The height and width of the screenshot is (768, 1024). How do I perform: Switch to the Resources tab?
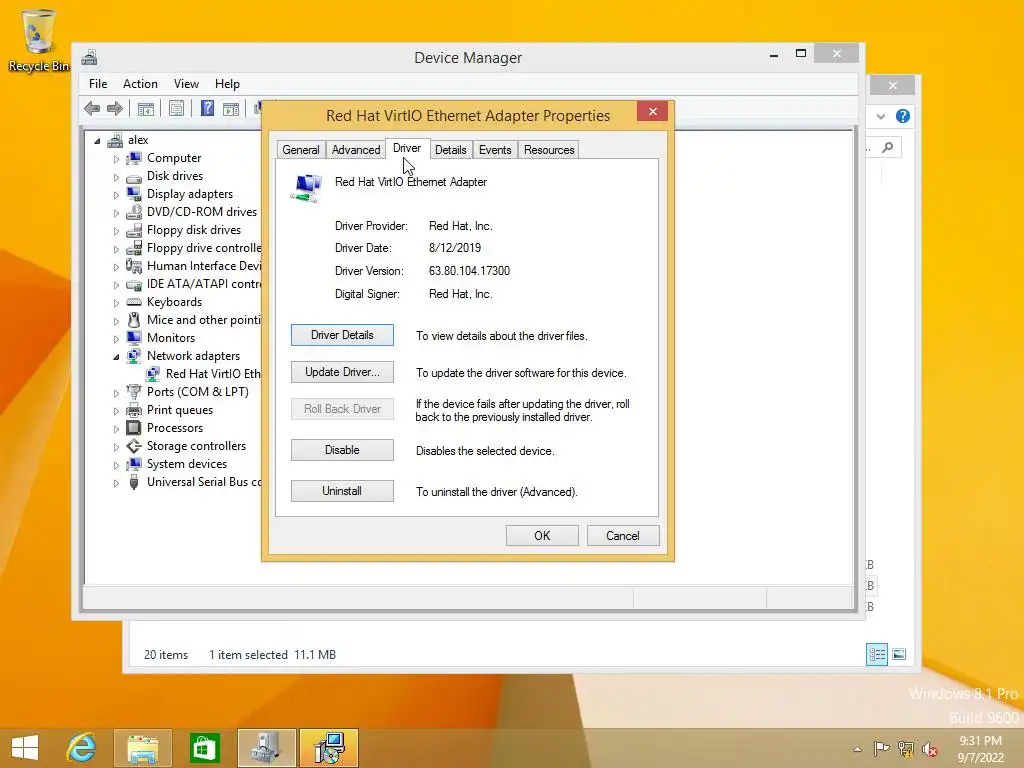[549, 150]
